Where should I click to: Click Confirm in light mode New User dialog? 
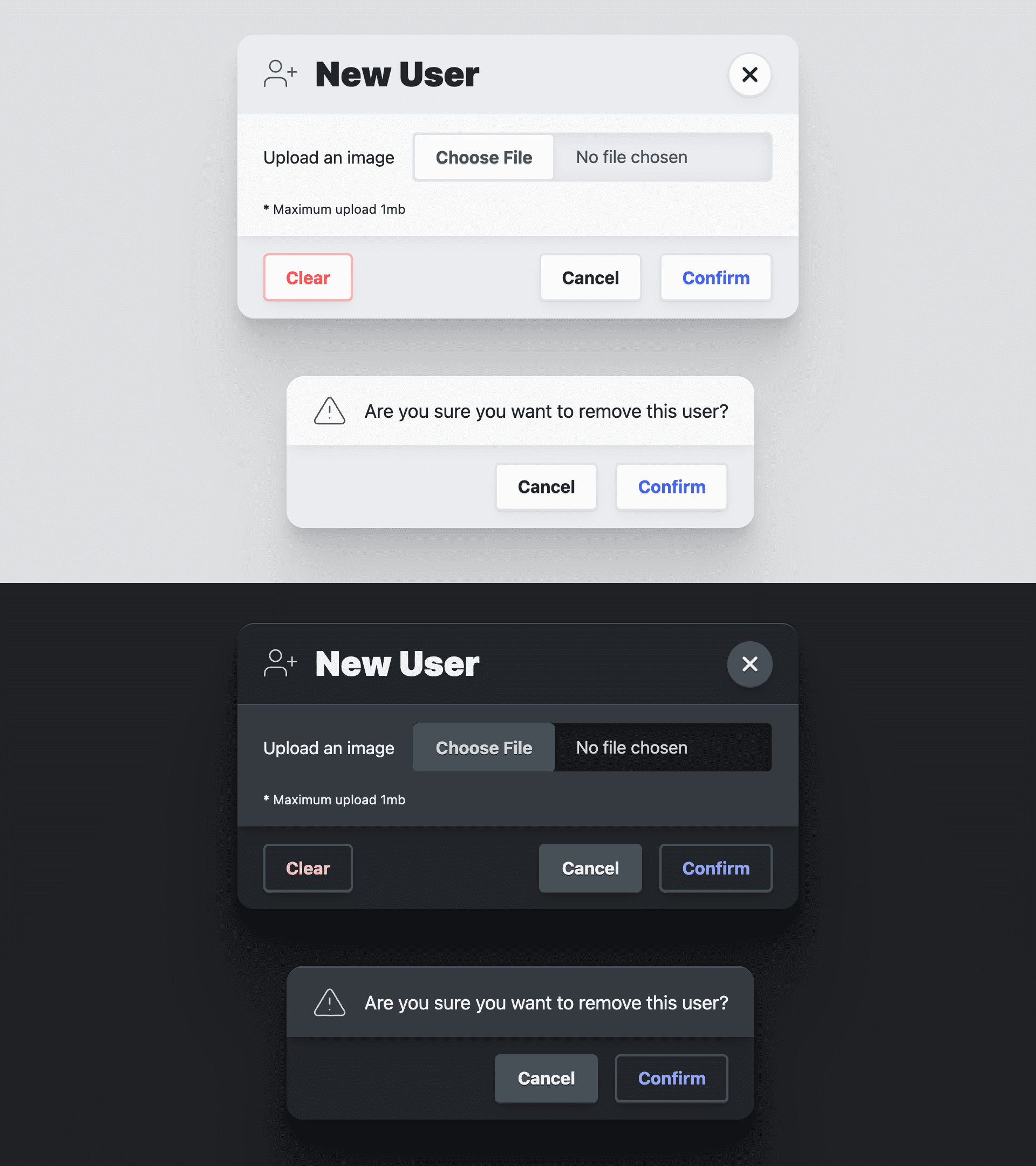(716, 277)
